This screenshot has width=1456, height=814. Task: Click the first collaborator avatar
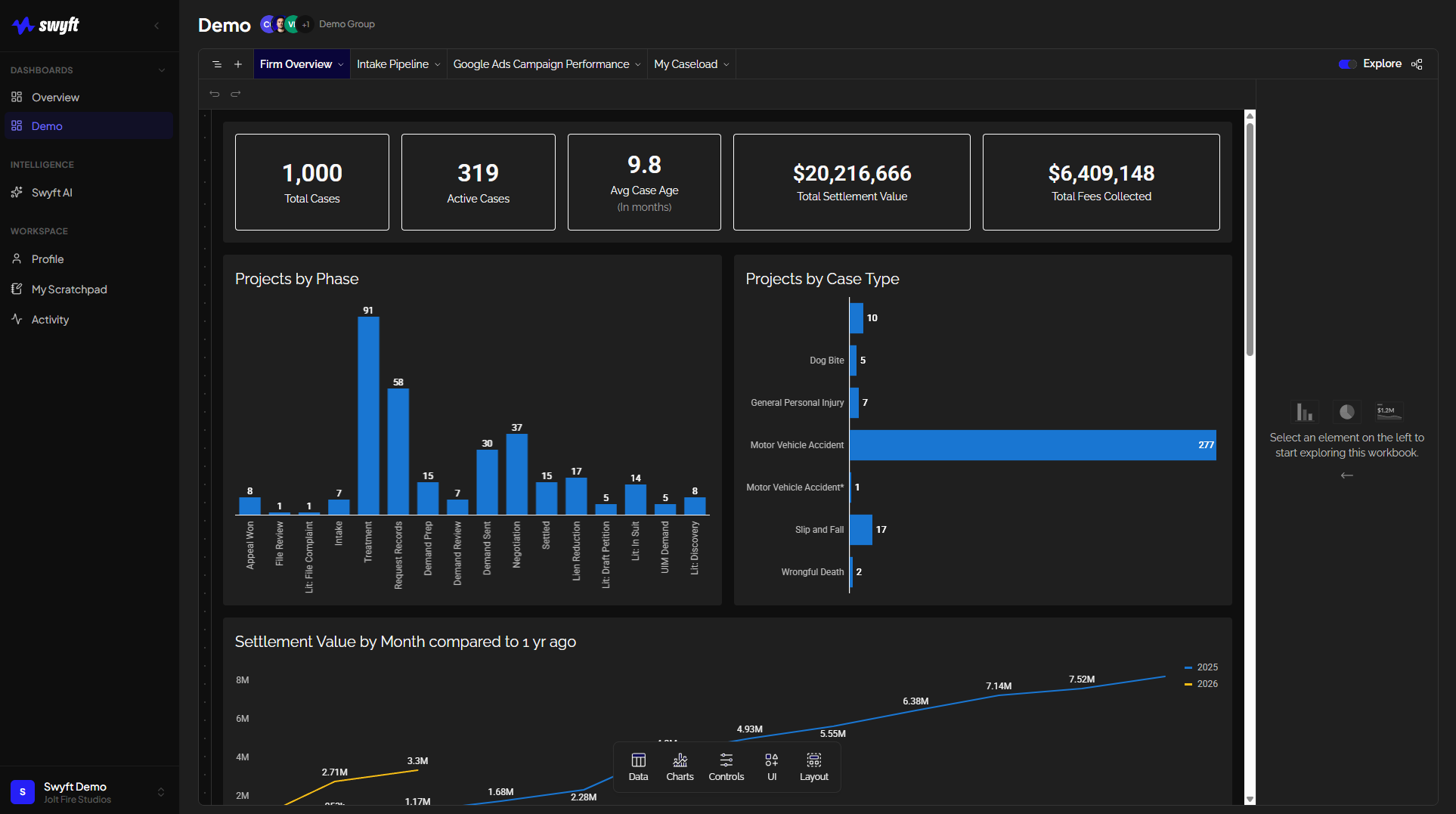click(267, 24)
